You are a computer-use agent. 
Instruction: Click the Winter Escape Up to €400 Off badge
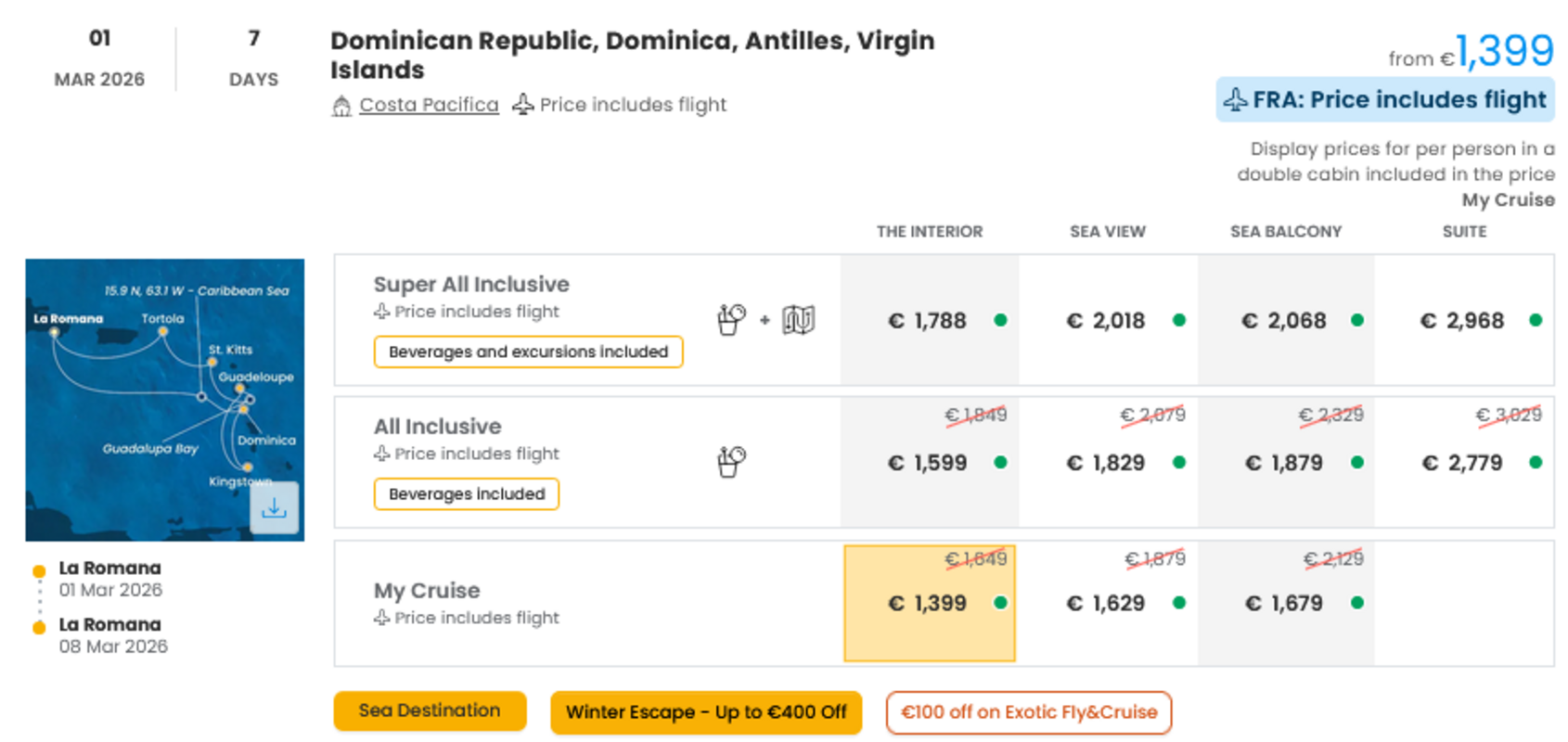[706, 712]
